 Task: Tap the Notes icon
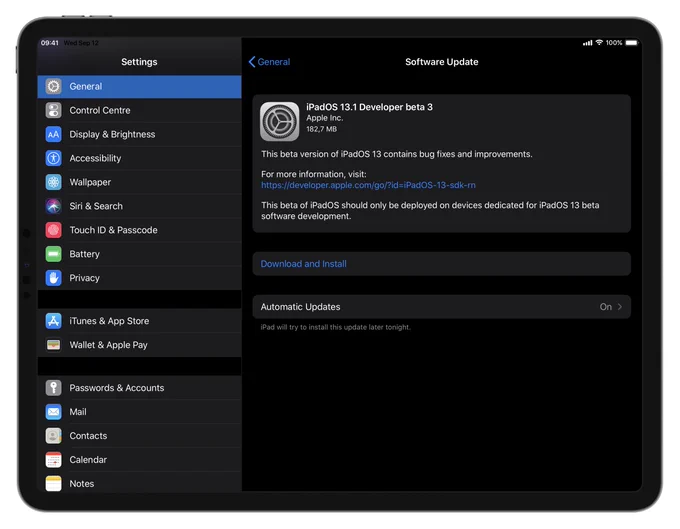pyautogui.click(x=53, y=483)
